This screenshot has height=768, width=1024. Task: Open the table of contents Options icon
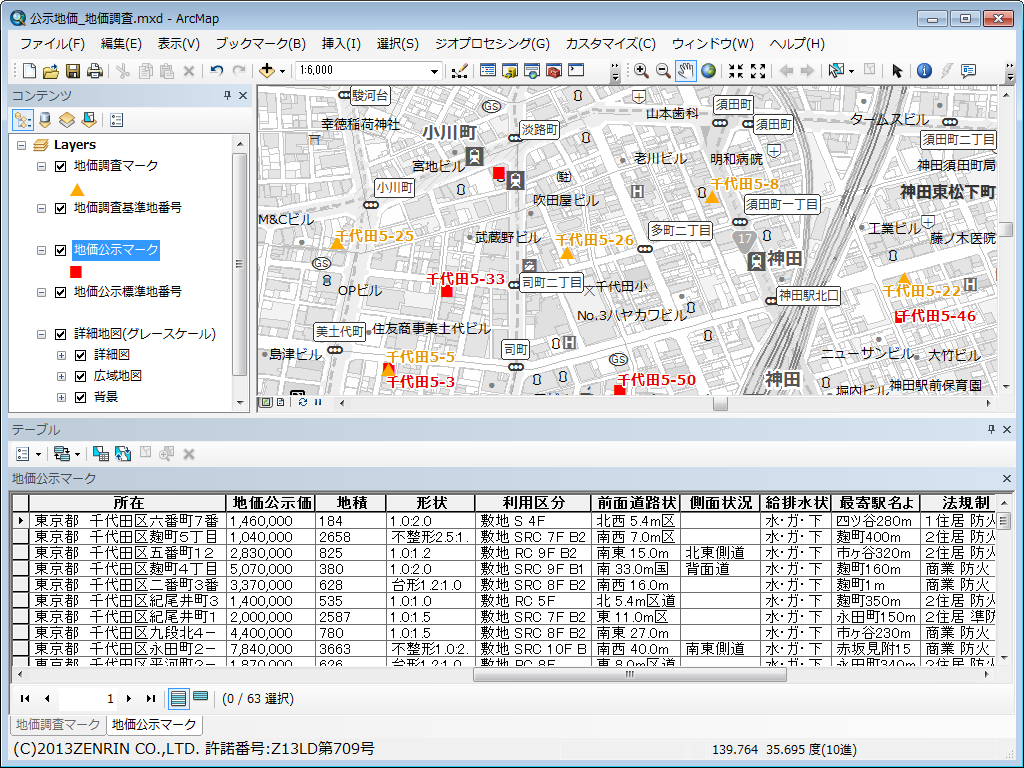pos(117,120)
